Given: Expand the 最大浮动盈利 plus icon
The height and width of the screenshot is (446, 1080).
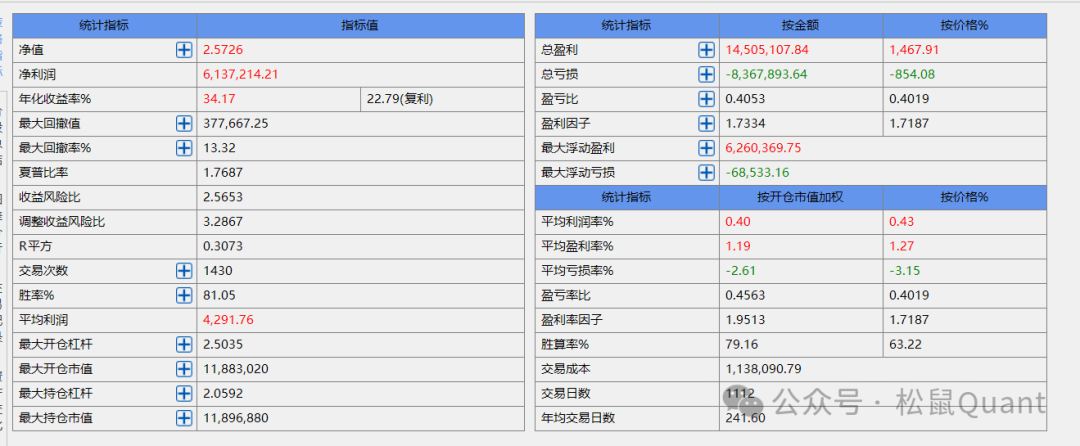Looking at the screenshot, I should tap(706, 148).
